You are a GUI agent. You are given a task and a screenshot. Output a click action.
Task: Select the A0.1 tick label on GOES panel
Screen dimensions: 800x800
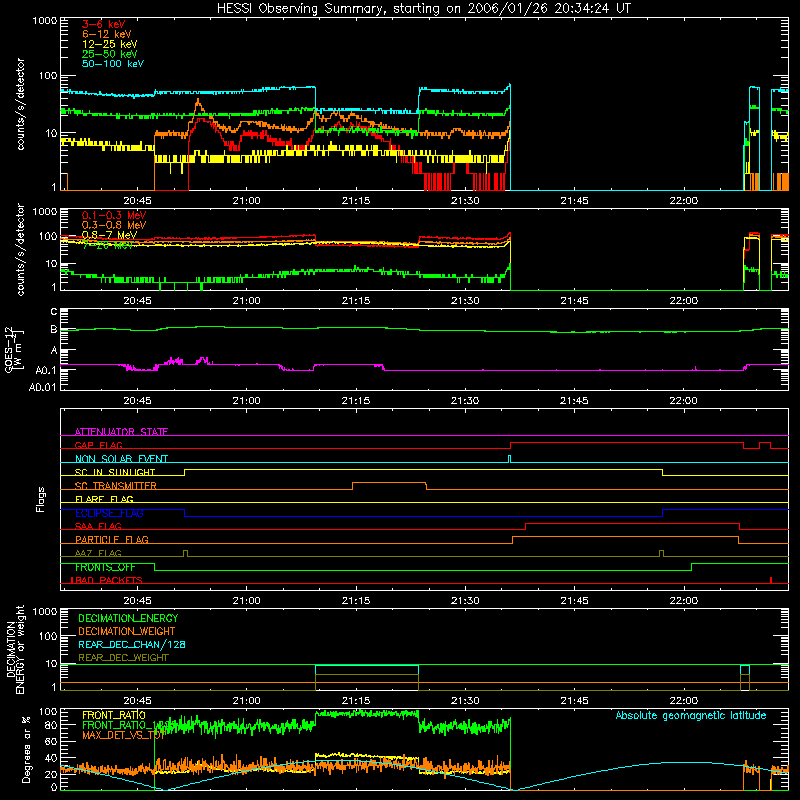pos(45,370)
